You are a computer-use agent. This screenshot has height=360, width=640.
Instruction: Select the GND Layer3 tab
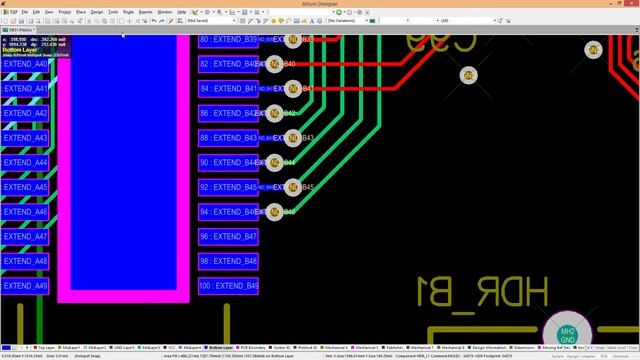[x=122, y=348]
